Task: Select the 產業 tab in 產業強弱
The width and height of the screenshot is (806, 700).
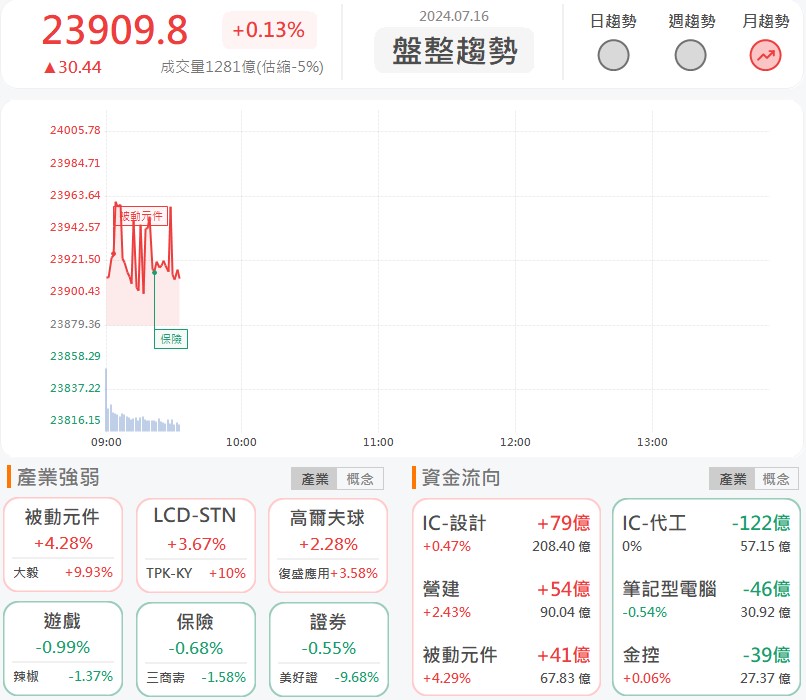Action: point(313,478)
